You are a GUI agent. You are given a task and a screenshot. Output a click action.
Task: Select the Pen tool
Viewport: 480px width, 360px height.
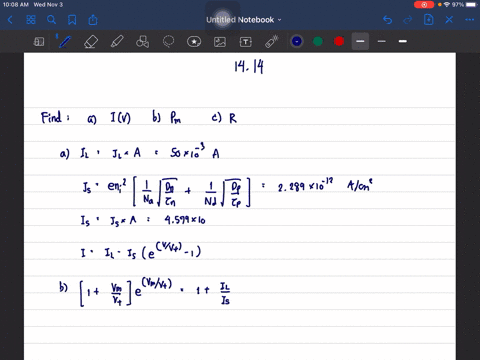65,42
